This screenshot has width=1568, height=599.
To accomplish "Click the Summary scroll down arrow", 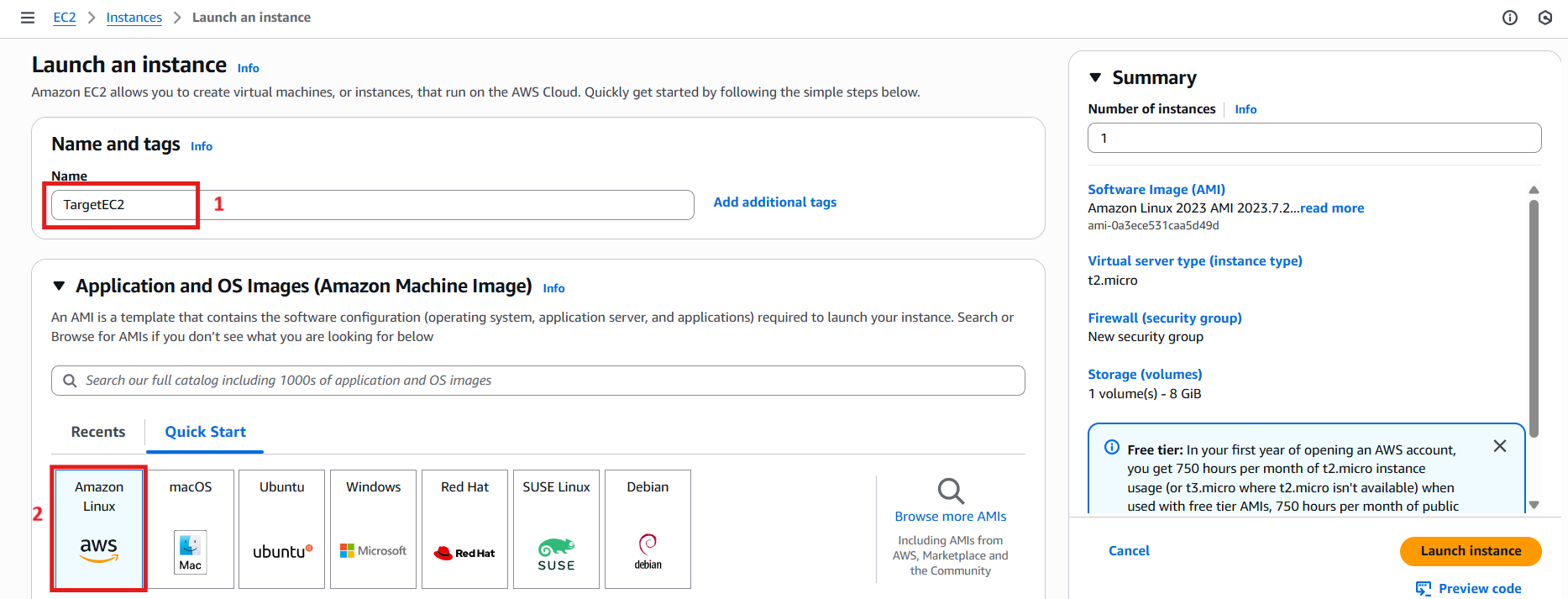I will pyautogui.click(x=1534, y=505).
